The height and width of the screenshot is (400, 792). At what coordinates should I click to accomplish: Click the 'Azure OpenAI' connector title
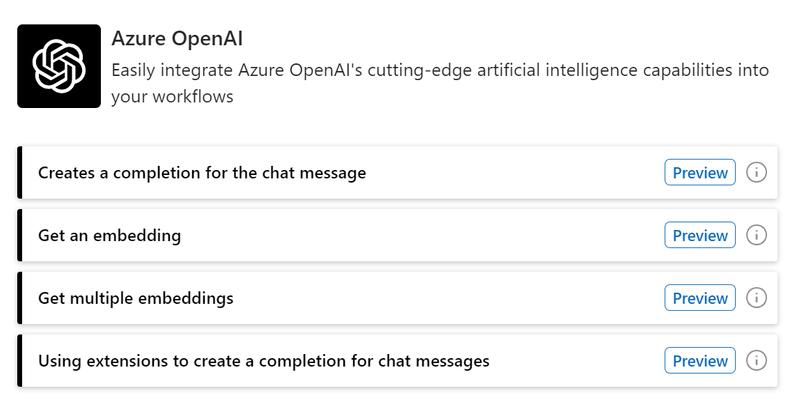[x=177, y=39]
